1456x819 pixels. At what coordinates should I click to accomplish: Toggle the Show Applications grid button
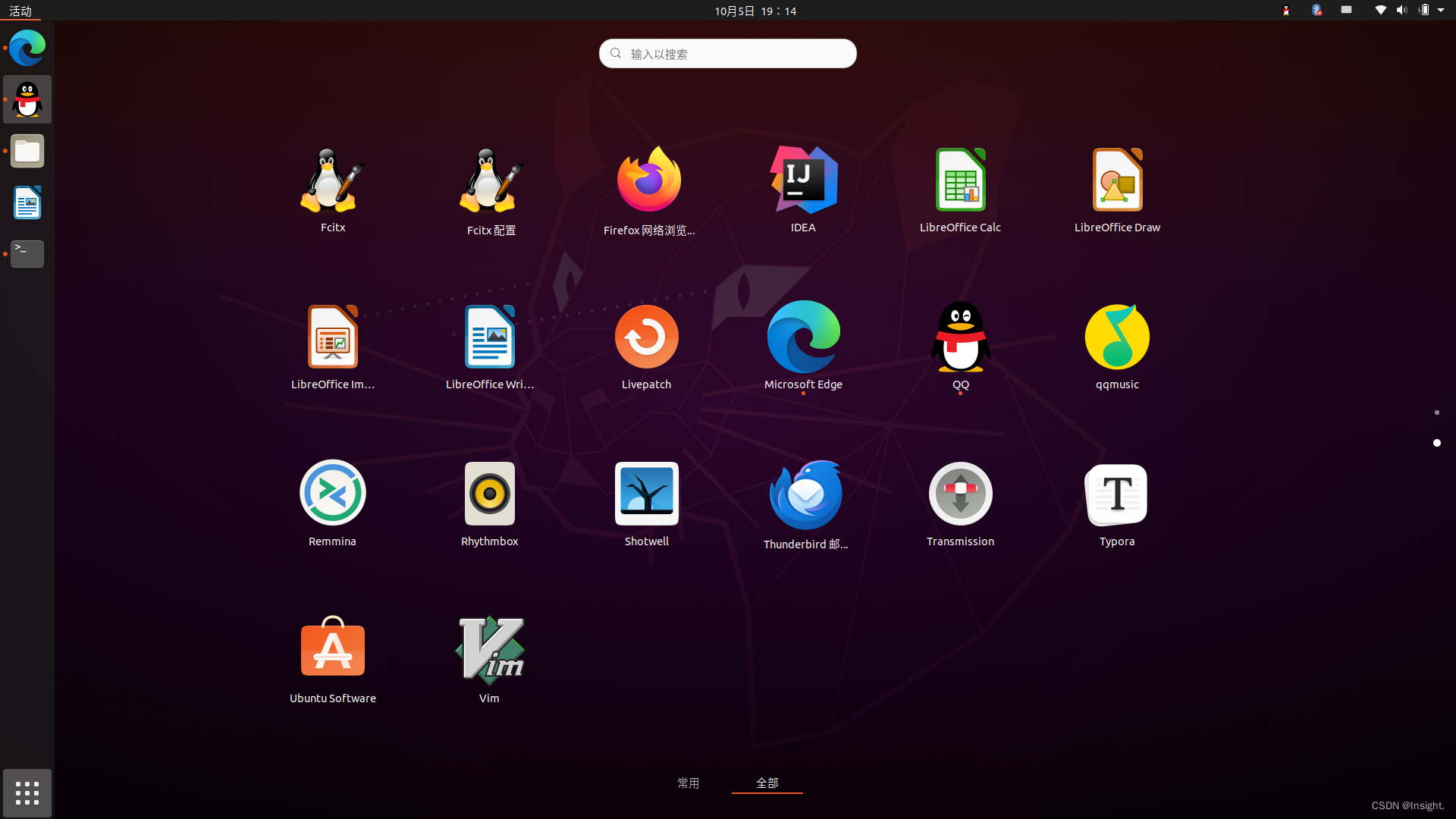click(27, 793)
